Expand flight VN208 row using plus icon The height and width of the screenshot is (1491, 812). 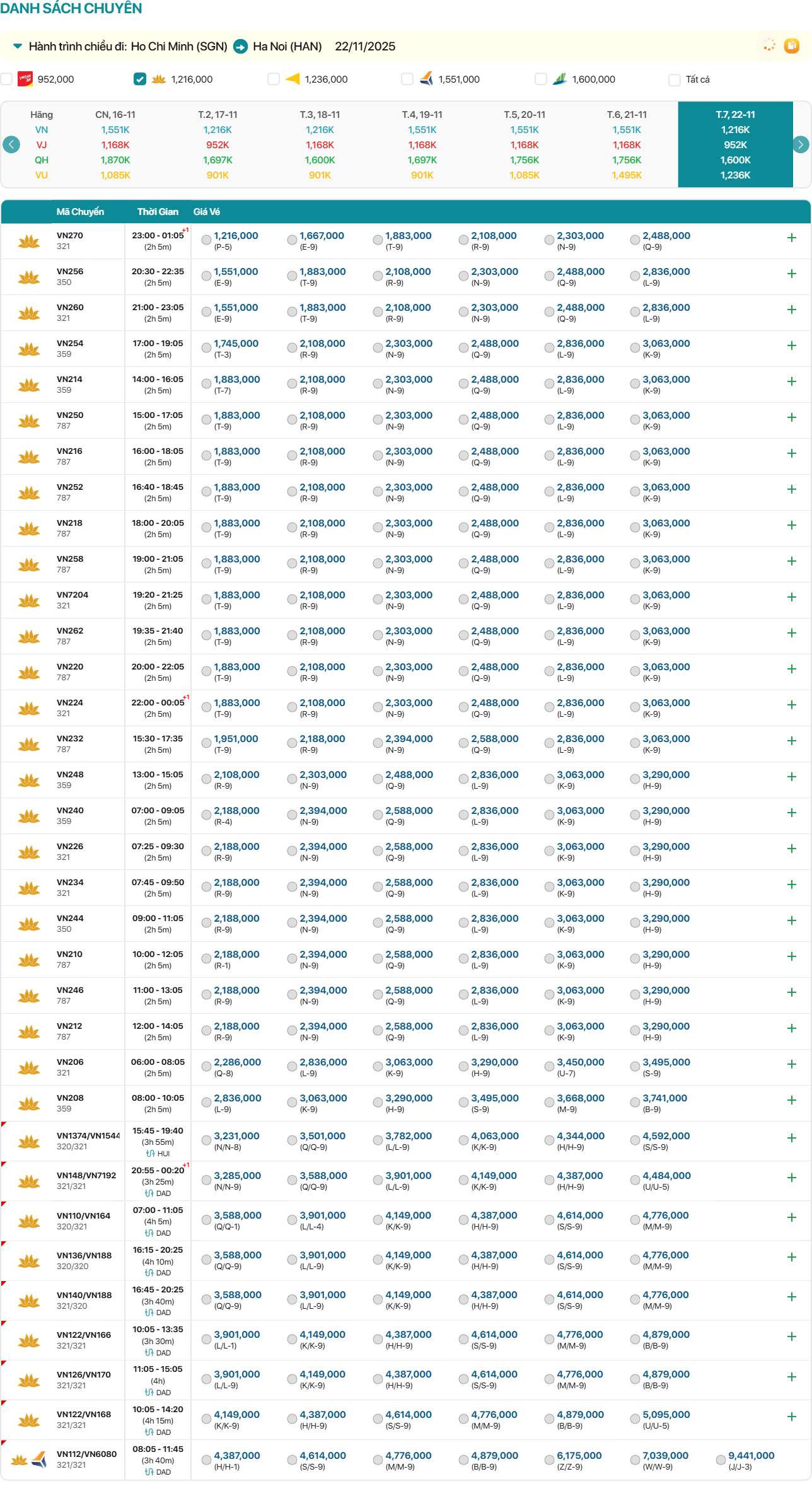[x=791, y=1100]
